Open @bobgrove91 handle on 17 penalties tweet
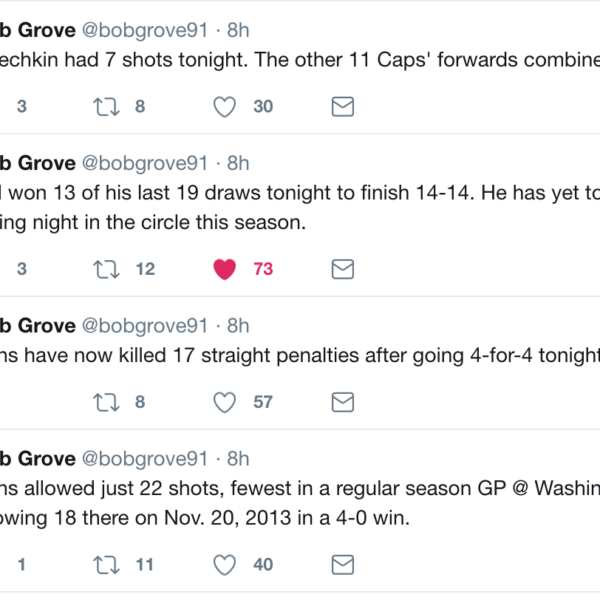 coord(143,325)
